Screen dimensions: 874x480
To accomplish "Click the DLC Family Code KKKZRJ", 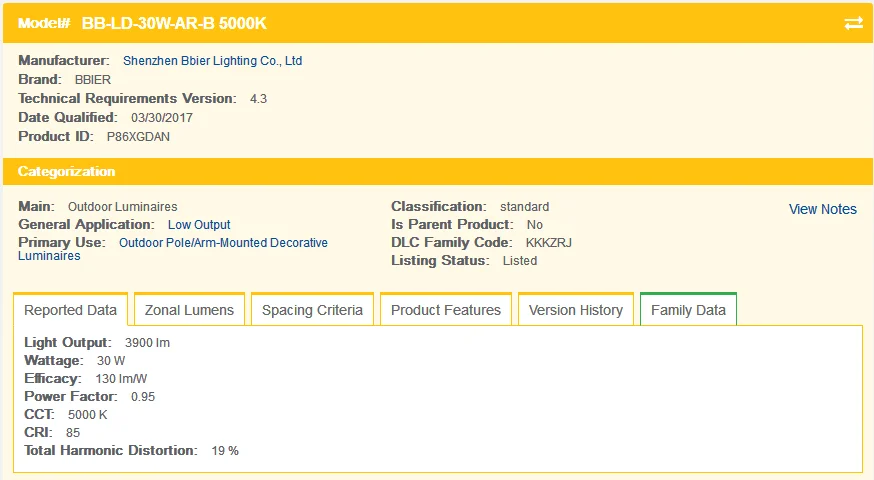I will [548, 243].
